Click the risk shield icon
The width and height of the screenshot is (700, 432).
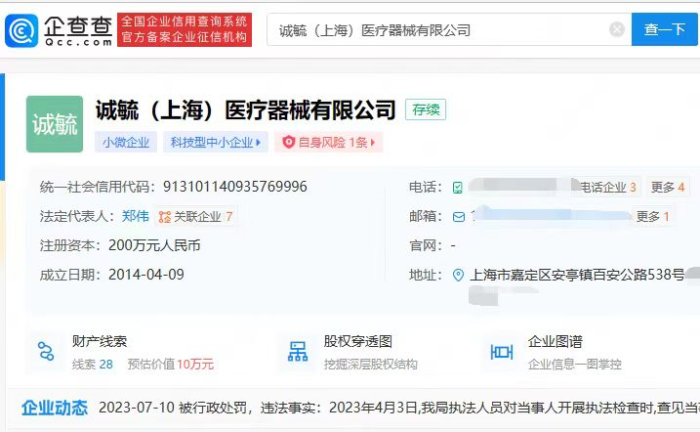(289, 142)
